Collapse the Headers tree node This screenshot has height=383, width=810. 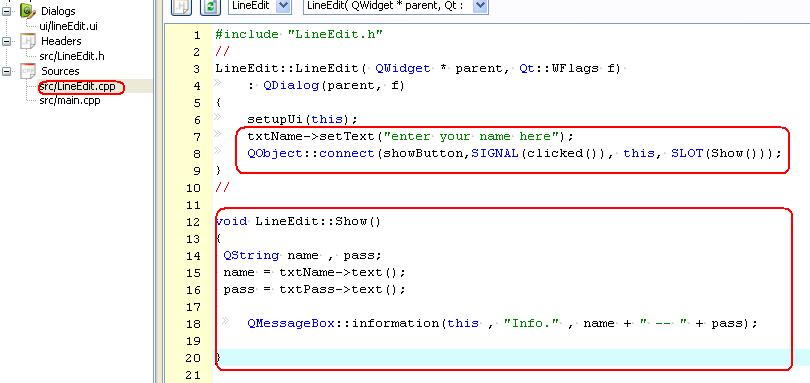[x=6, y=41]
